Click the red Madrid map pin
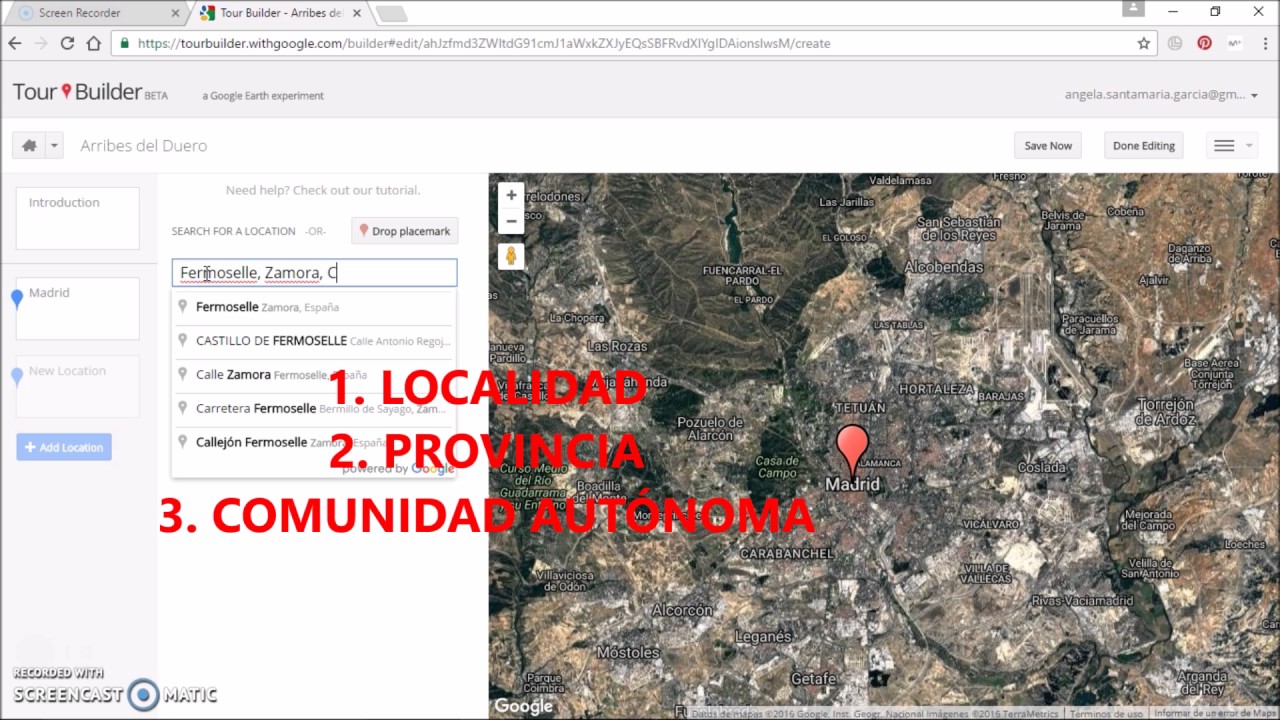The image size is (1280, 720). coord(852,448)
